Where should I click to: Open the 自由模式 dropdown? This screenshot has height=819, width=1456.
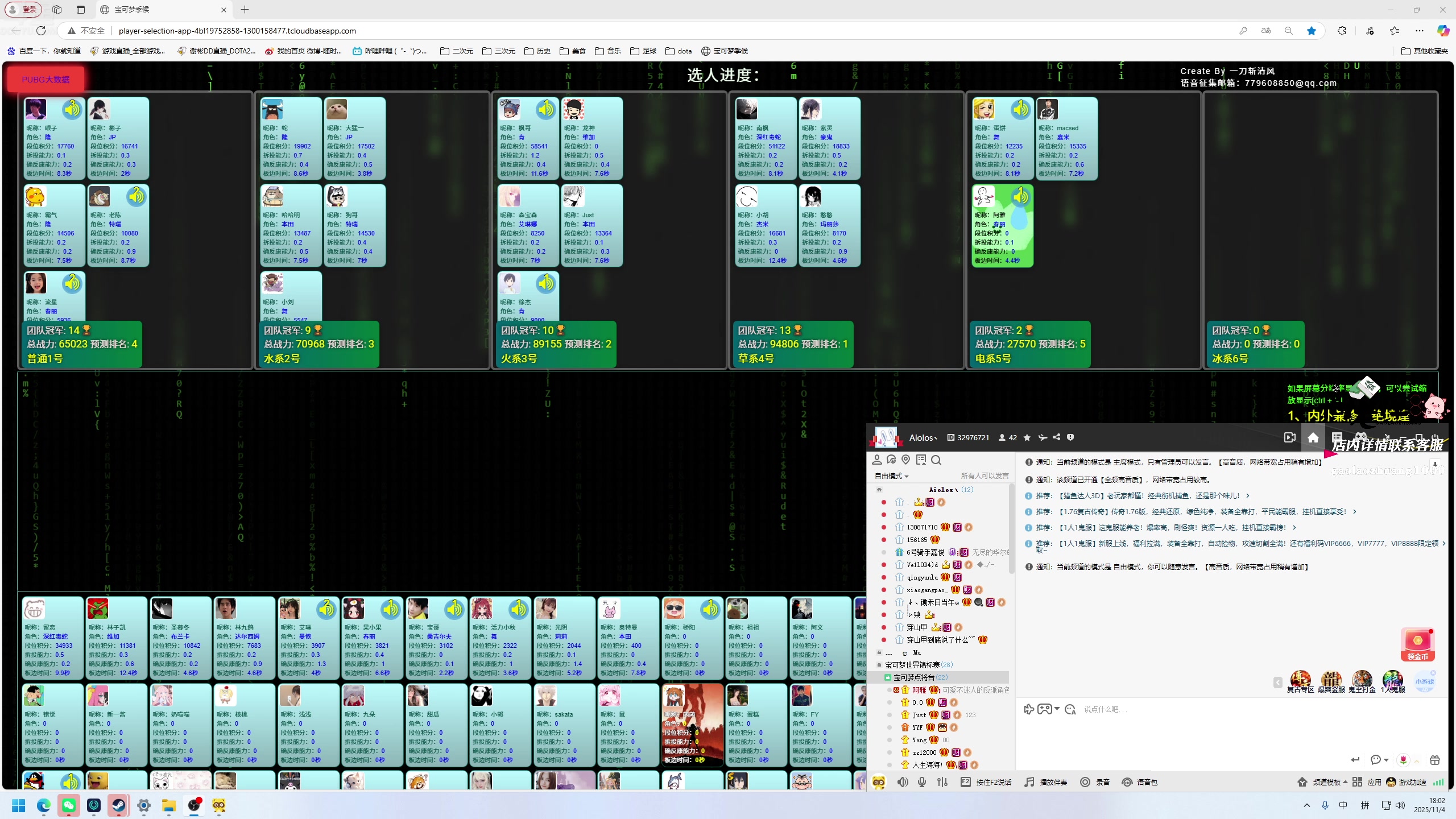(x=891, y=475)
